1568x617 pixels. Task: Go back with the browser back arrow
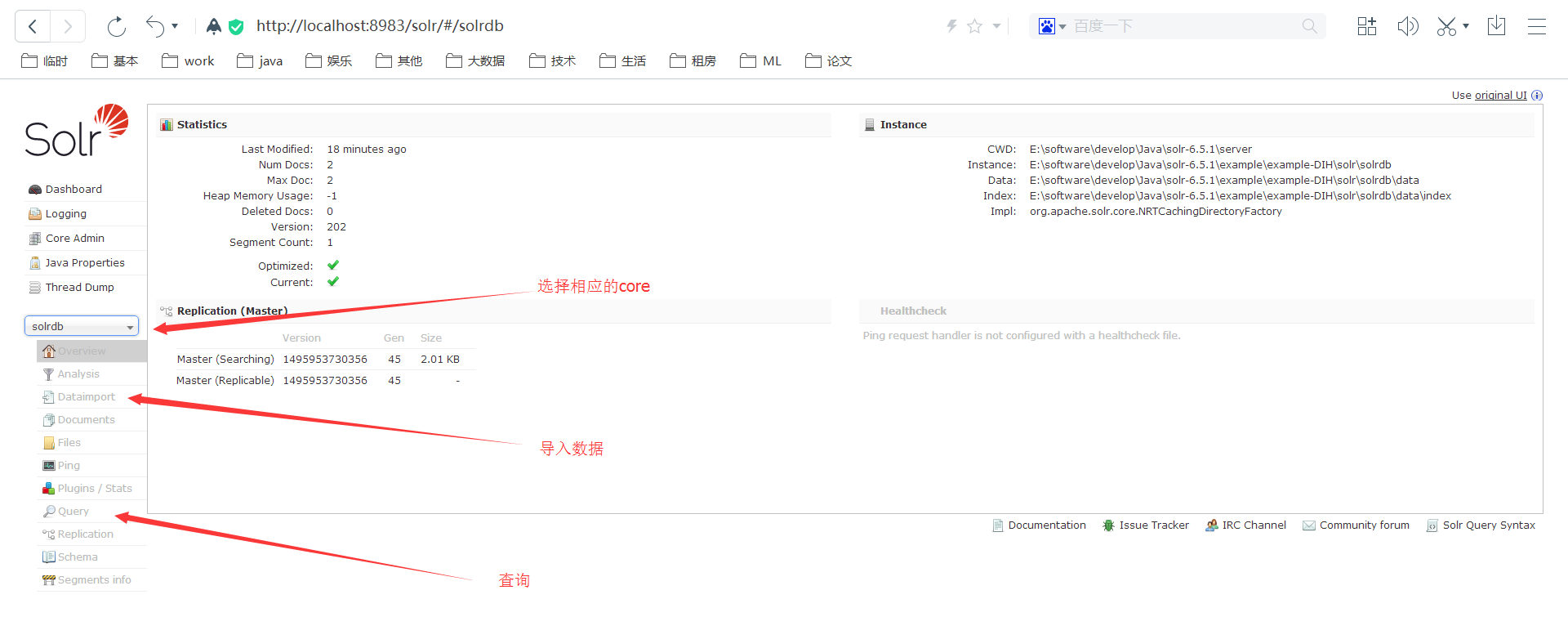click(33, 26)
